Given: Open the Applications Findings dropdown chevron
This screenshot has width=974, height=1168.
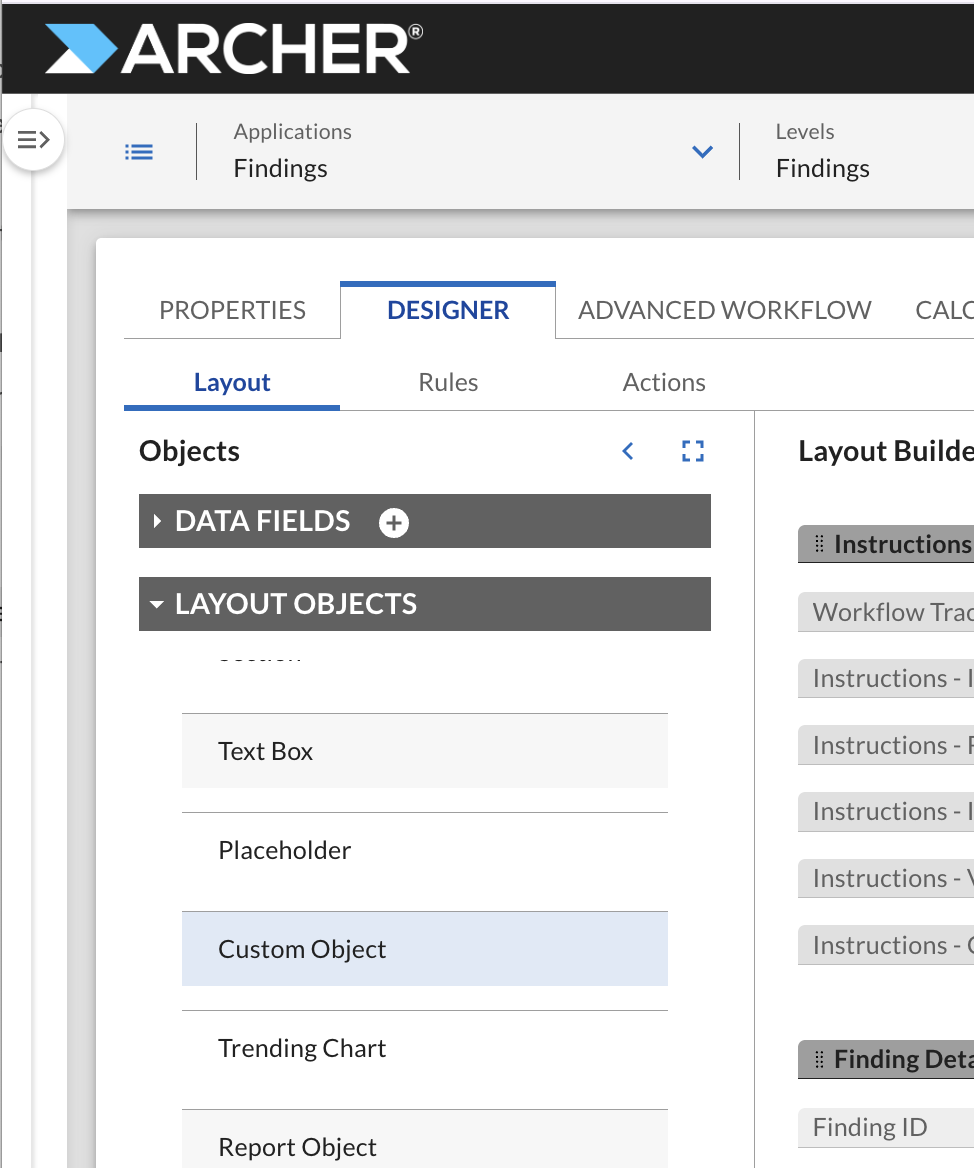Looking at the screenshot, I should 702,152.
